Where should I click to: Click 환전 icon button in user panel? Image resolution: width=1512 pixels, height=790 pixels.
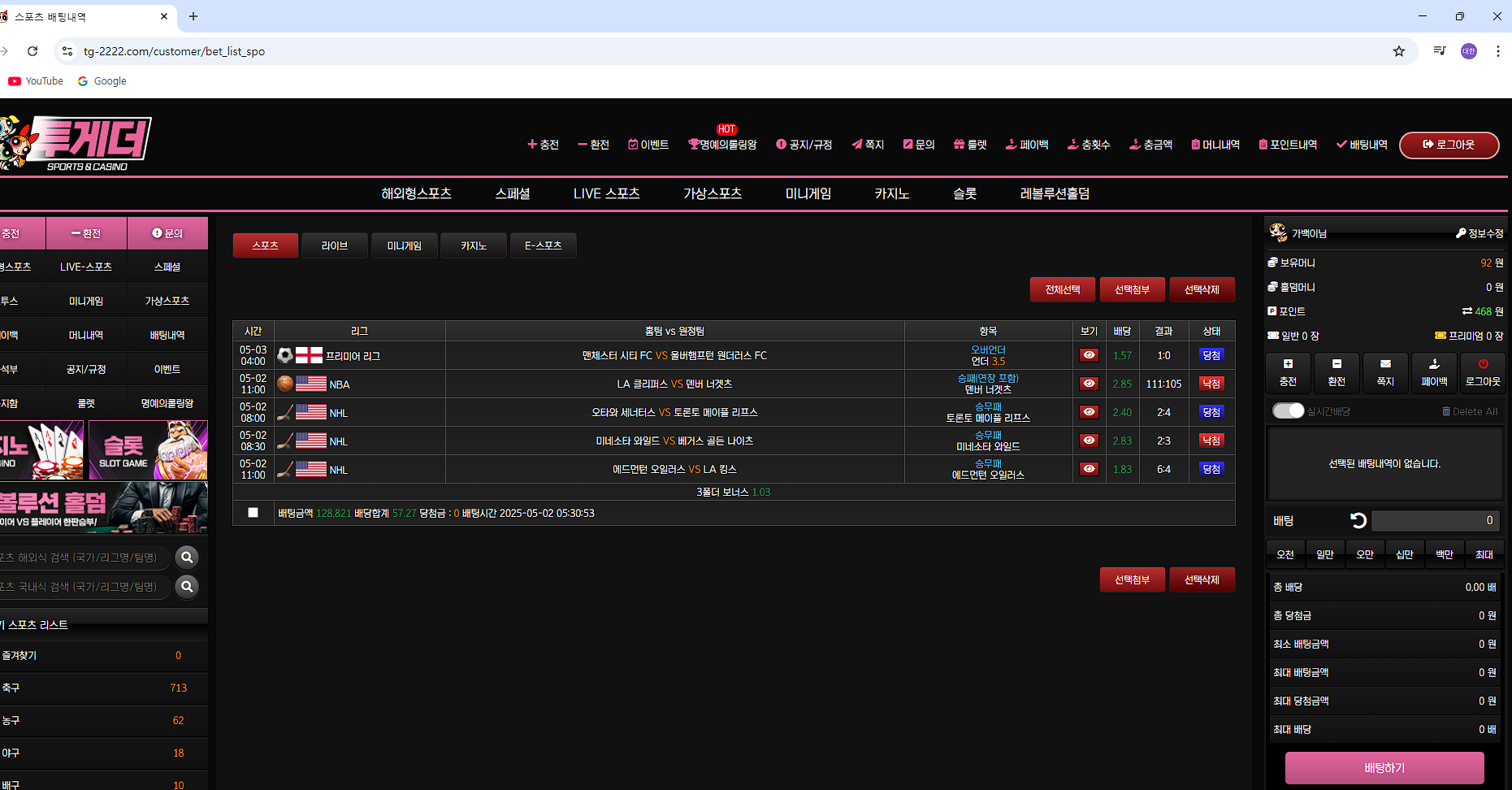pyautogui.click(x=1337, y=372)
